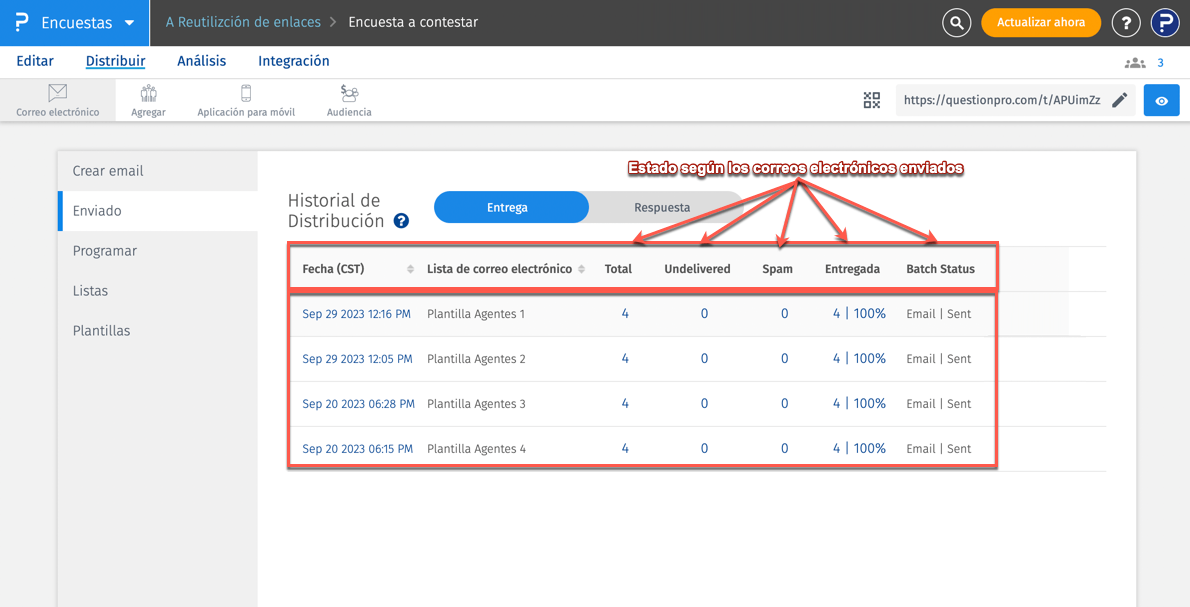This screenshot has height=607, width=1190.
Task: Click the Historial de Distribución help icon
Action: [x=401, y=221]
